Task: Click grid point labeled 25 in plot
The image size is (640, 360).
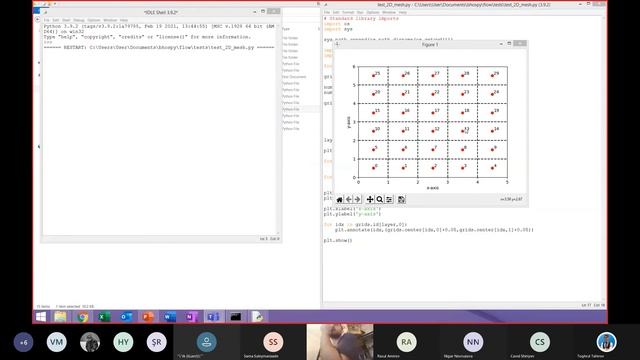Action: click(373, 76)
